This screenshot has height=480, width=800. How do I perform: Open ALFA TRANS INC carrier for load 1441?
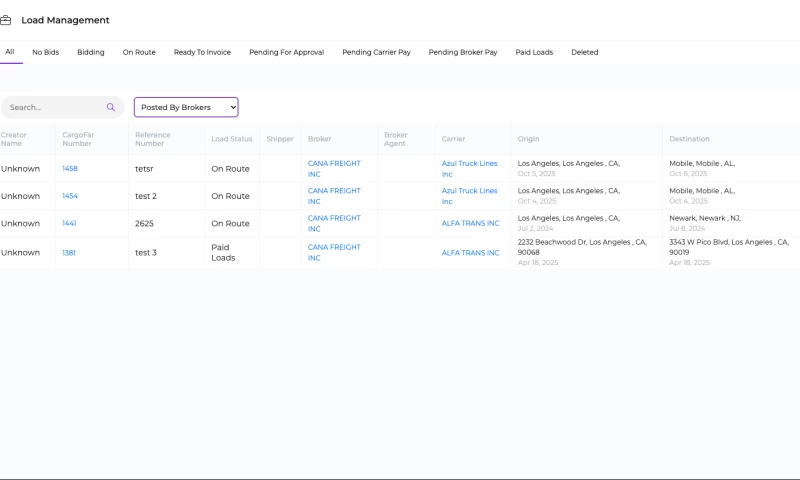tap(470, 223)
